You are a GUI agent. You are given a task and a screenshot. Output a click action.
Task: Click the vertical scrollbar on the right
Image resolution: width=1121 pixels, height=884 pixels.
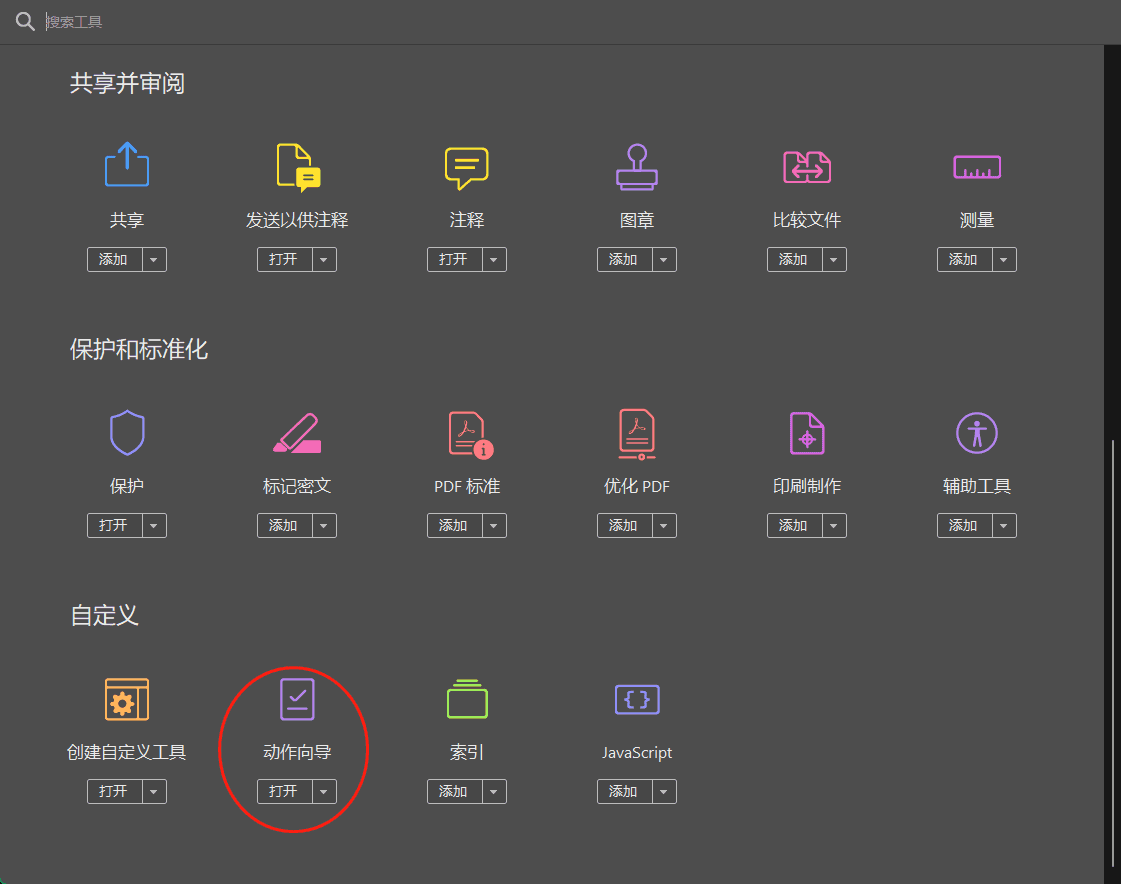(1112, 650)
